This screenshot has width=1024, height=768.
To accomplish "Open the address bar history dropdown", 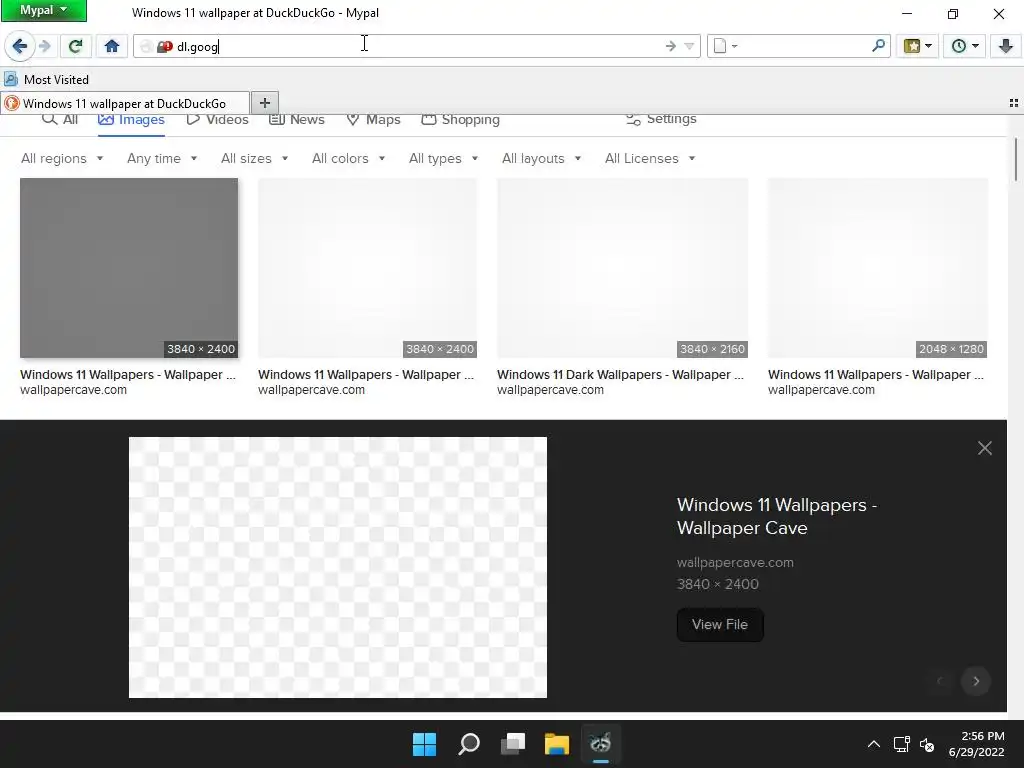I will point(689,46).
